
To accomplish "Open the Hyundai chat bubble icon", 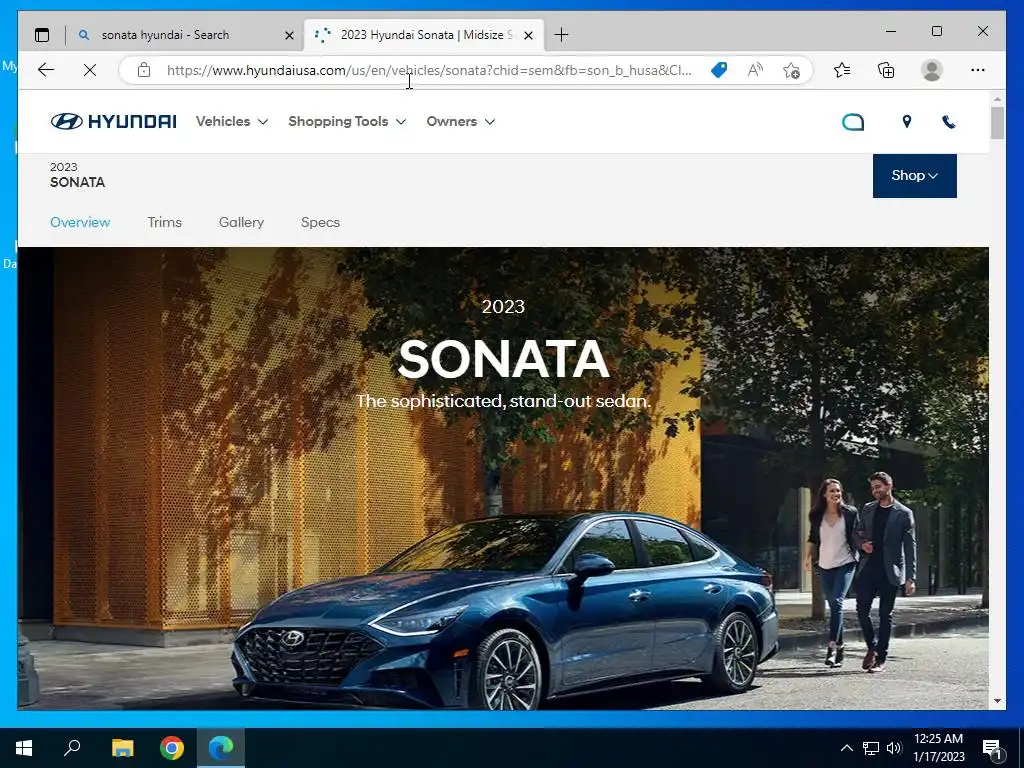I will (853, 122).
